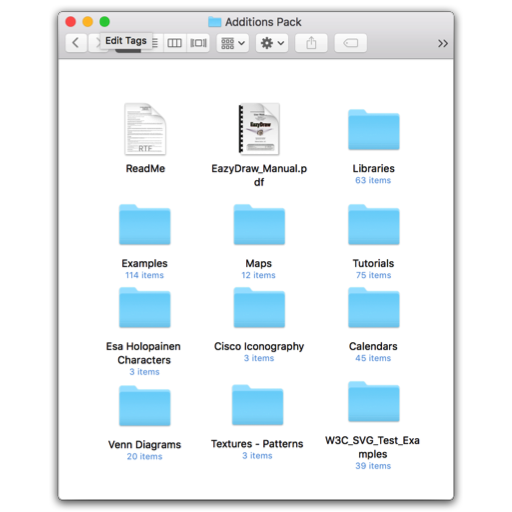Viewport: 512px width, 512px height.
Task: Click the Maps folder name
Action: coord(259,263)
